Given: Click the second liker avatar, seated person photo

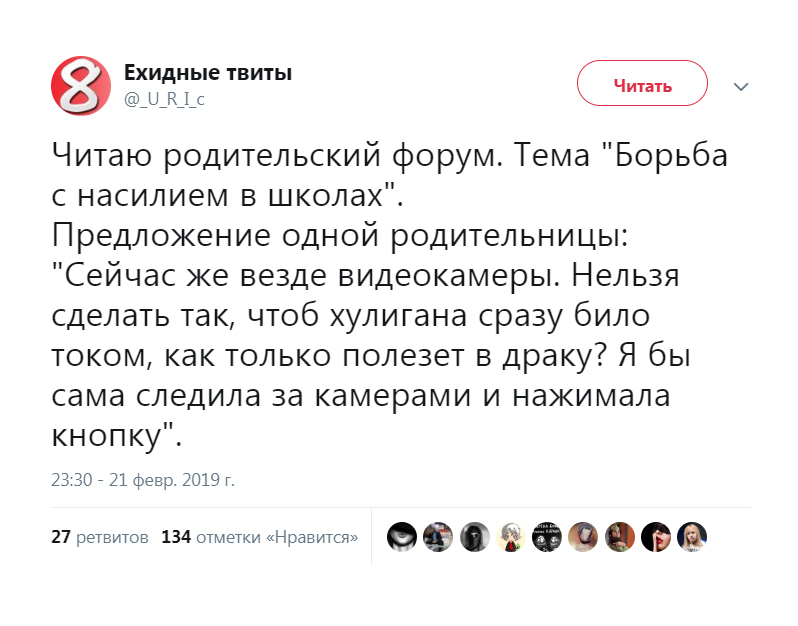Looking at the screenshot, I should click(438, 537).
